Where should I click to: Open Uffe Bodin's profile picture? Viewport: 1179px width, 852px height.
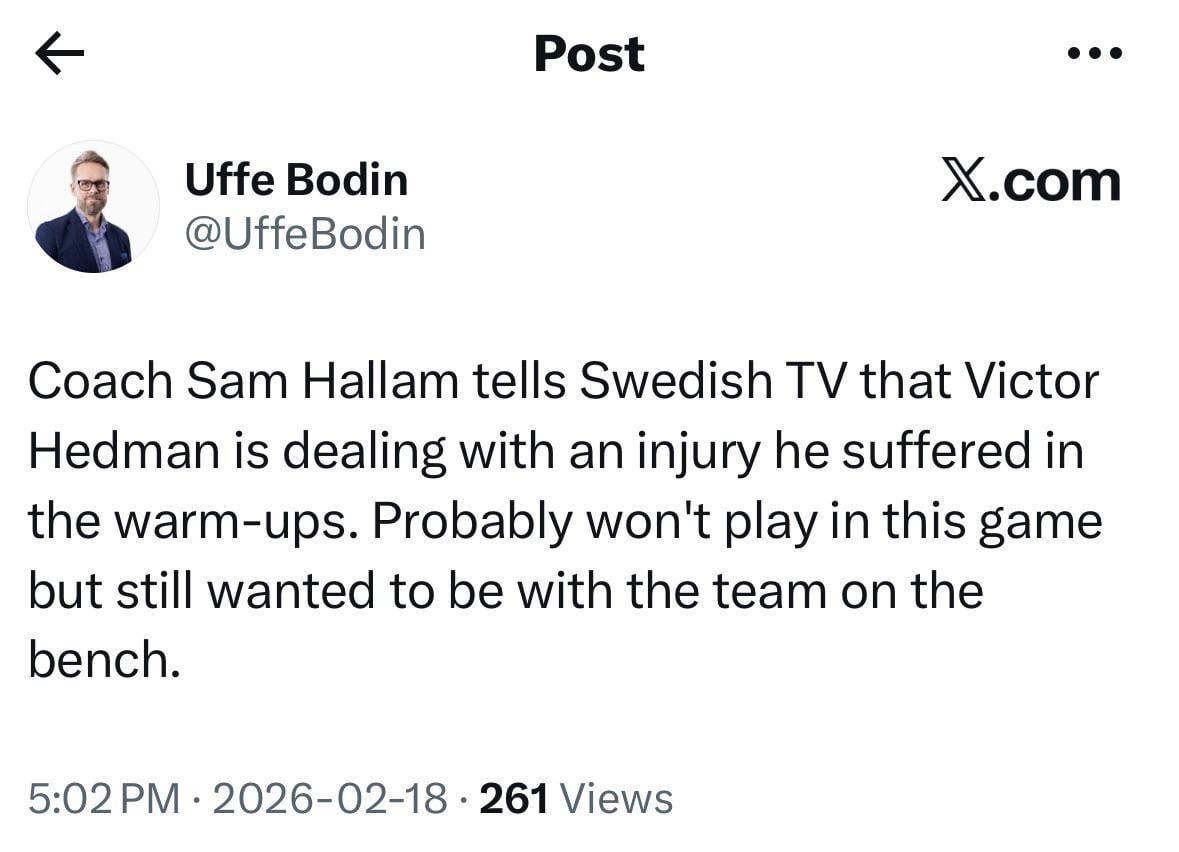click(x=93, y=207)
